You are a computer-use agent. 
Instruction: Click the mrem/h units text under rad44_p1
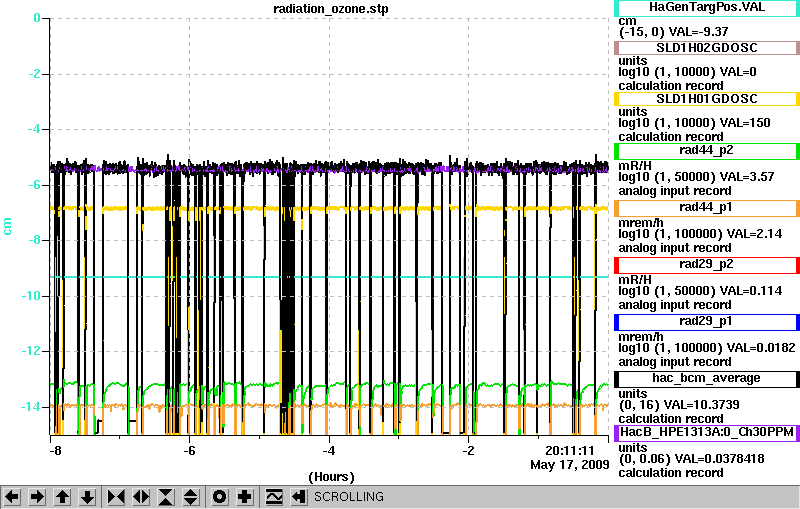tap(641, 223)
